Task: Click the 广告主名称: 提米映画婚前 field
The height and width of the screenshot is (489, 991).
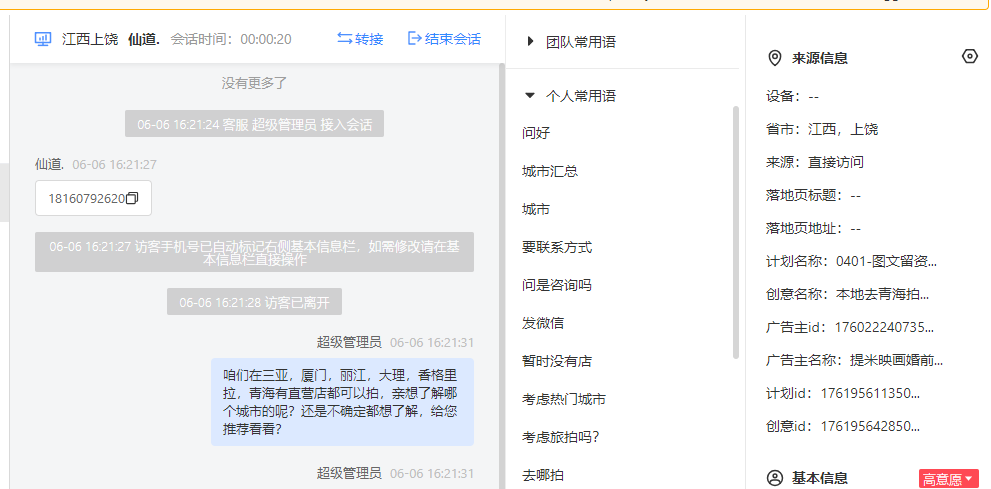Action: pyautogui.click(x=854, y=360)
